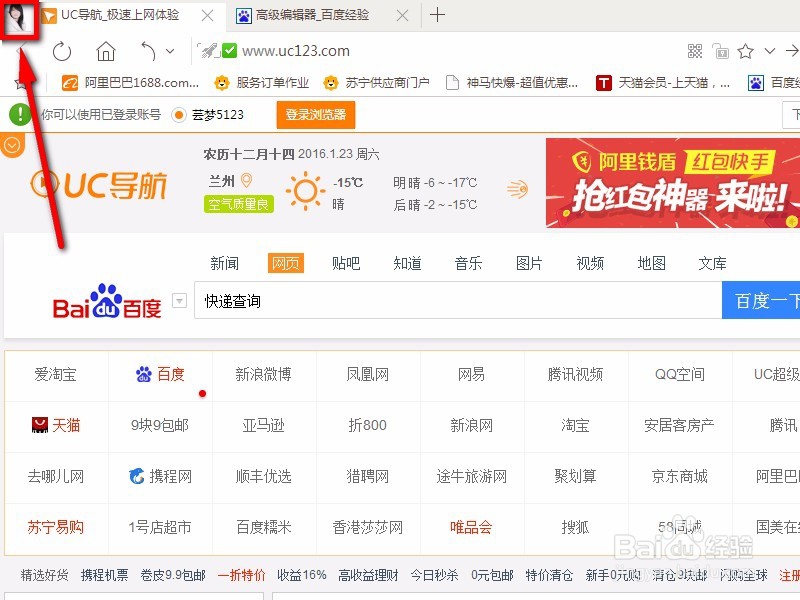Change city via the location pin next to 兰州

point(246,181)
